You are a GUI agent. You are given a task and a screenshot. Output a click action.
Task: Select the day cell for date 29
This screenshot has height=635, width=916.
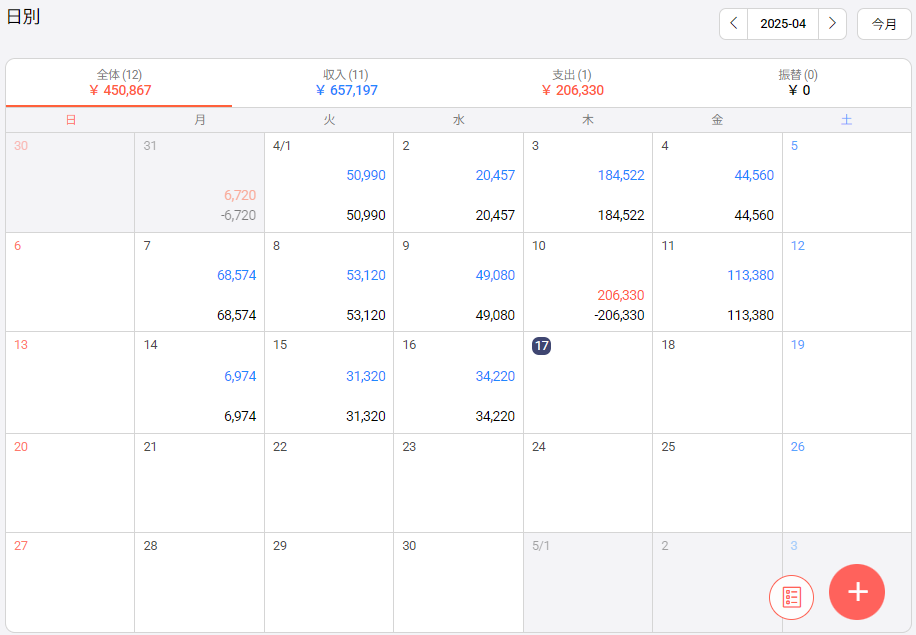329,582
